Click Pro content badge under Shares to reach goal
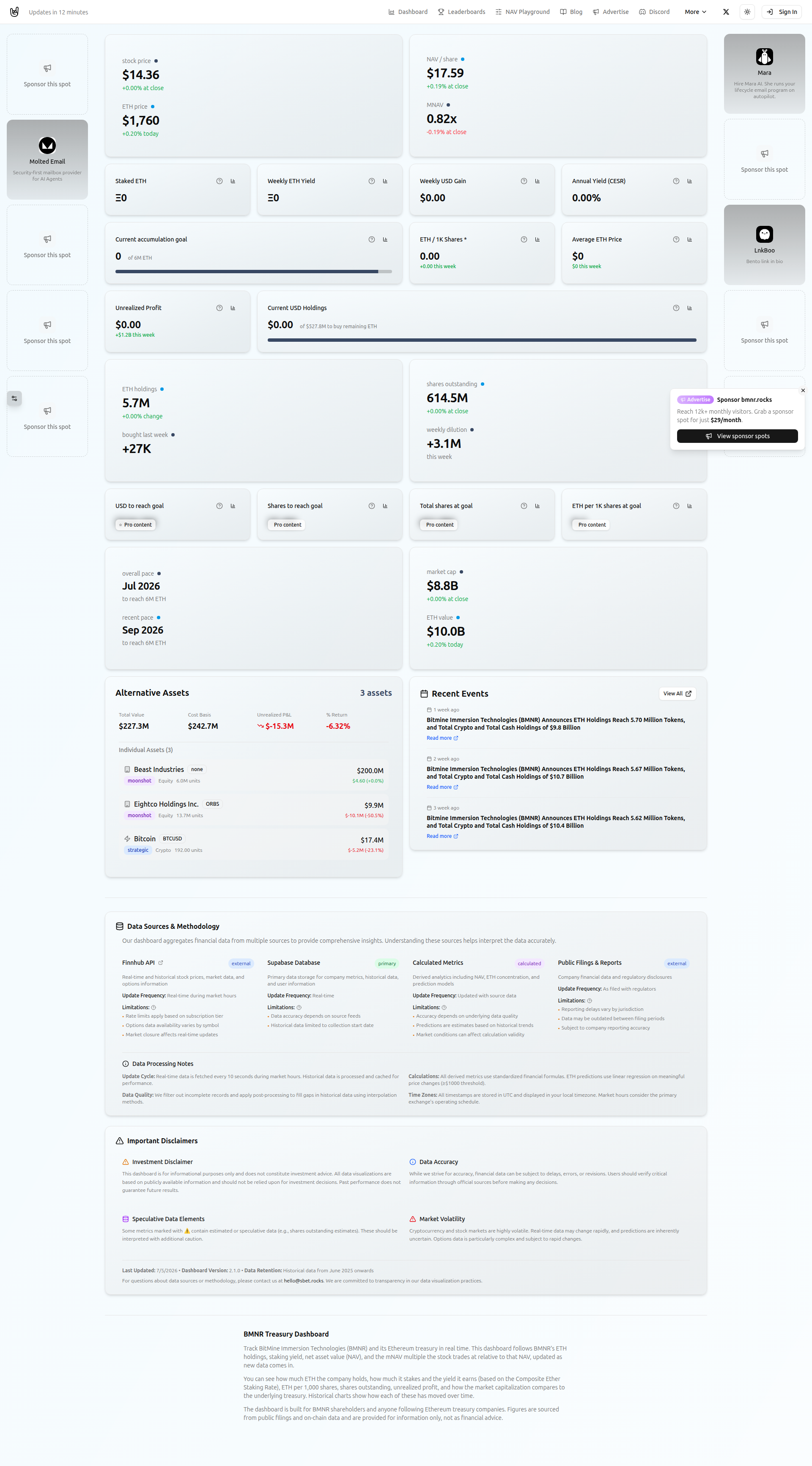The height and width of the screenshot is (1466, 812). (x=287, y=525)
